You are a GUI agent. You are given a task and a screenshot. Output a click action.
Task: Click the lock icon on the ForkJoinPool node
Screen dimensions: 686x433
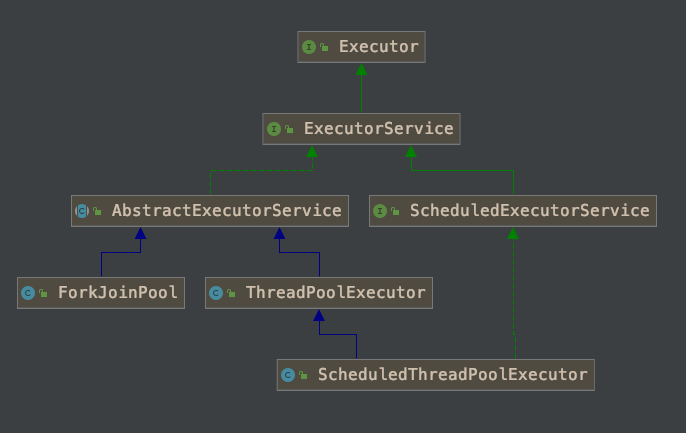pos(43,293)
